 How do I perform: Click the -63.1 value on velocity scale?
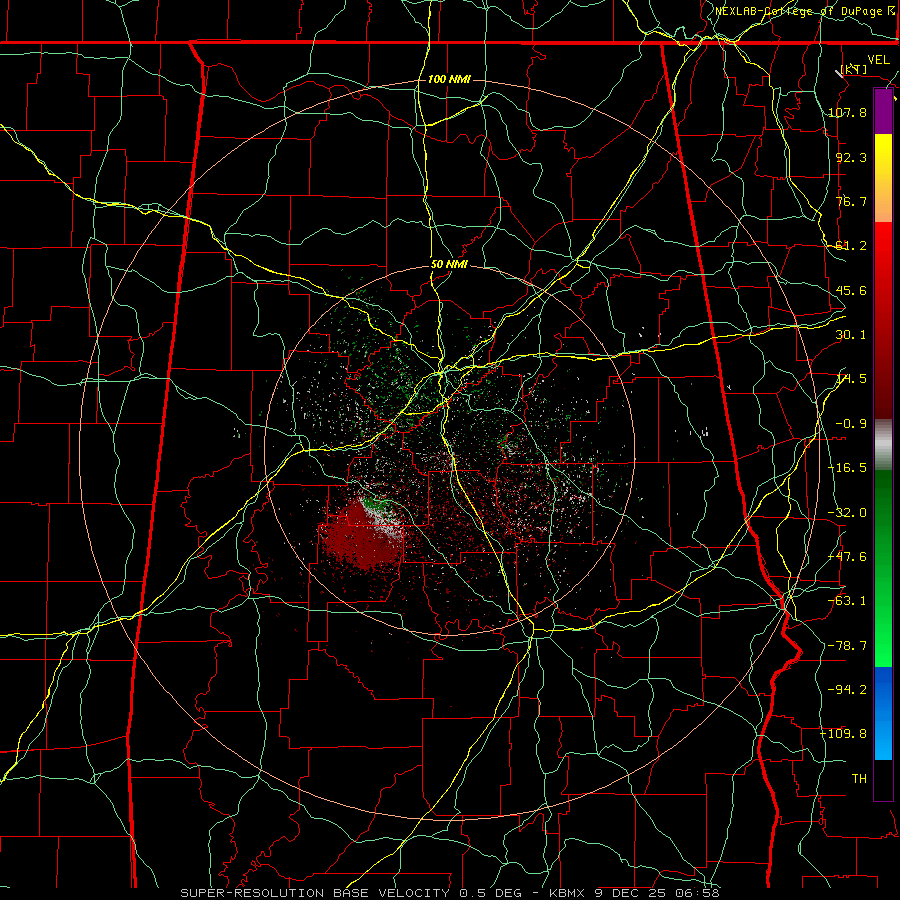coord(848,601)
